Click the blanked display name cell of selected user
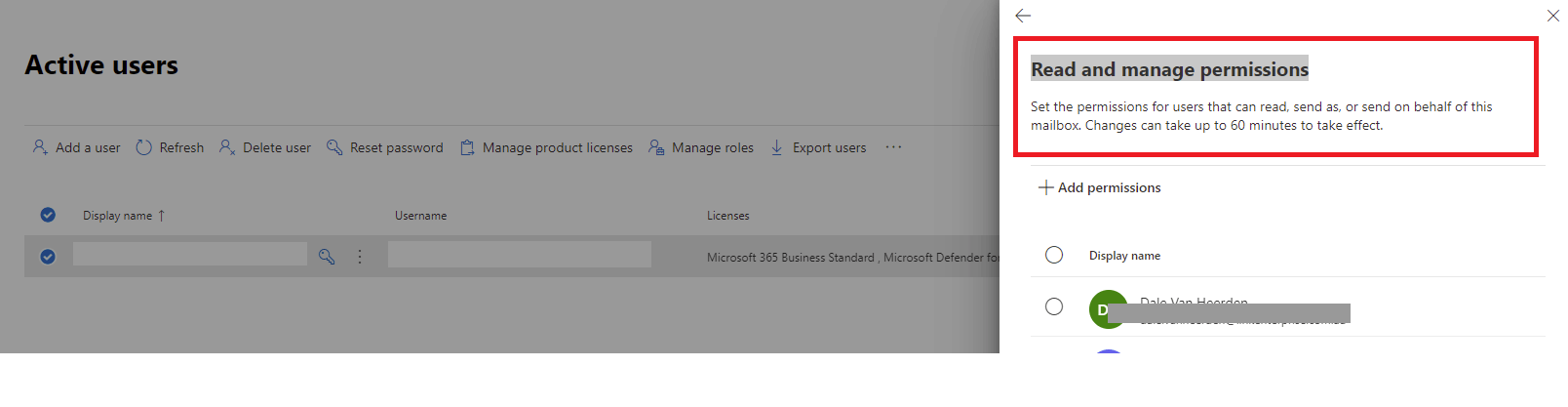Viewport: 1568px width, 407px height. point(190,254)
